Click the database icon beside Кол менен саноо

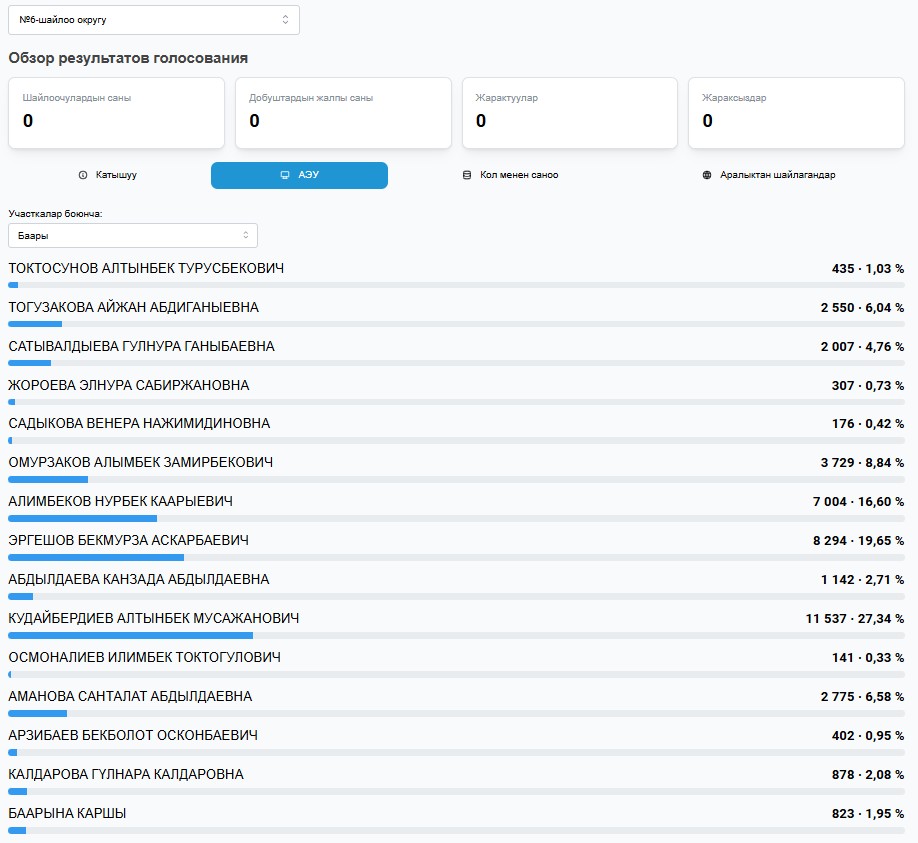466,175
